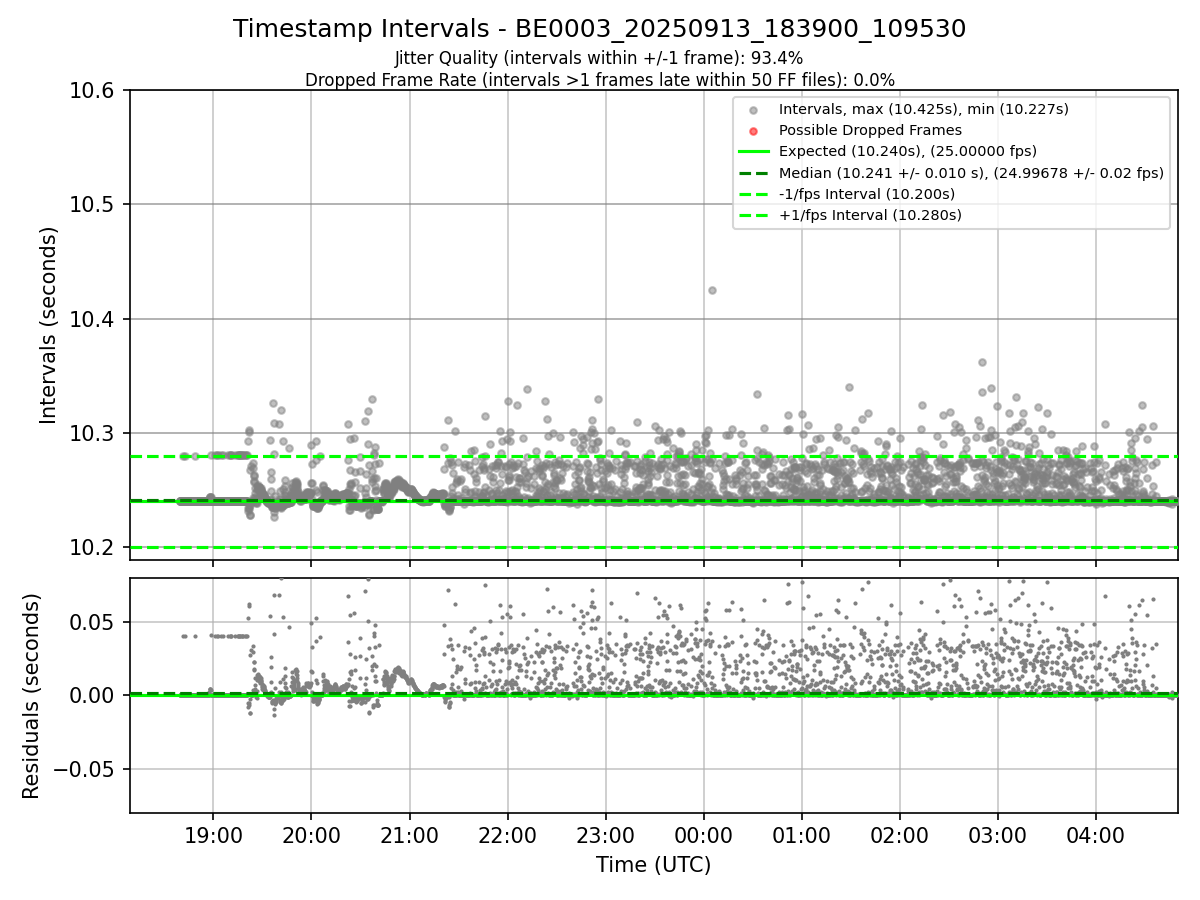This screenshot has width=1200, height=900.
Task: Click the 01:00 x-axis tick label
Action: click(801, 835)
